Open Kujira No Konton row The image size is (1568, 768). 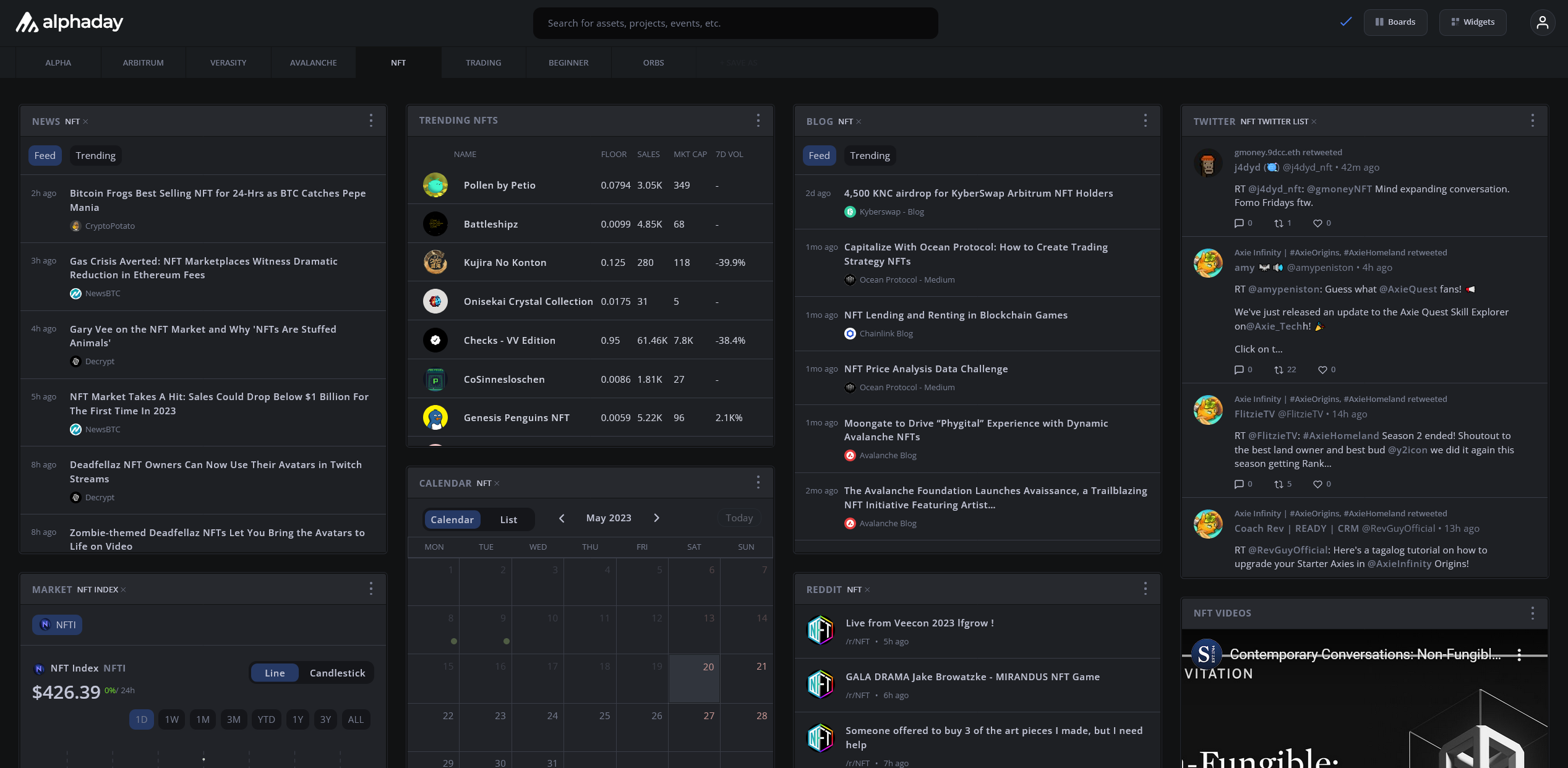pos(590,262)
